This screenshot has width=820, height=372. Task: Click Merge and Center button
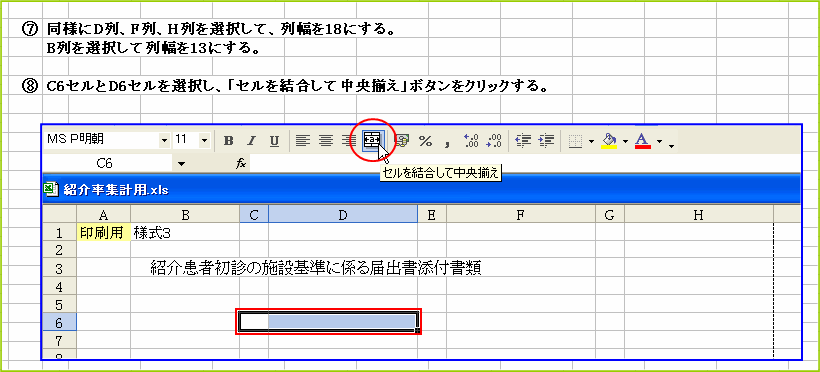click(x=373, y=140)
